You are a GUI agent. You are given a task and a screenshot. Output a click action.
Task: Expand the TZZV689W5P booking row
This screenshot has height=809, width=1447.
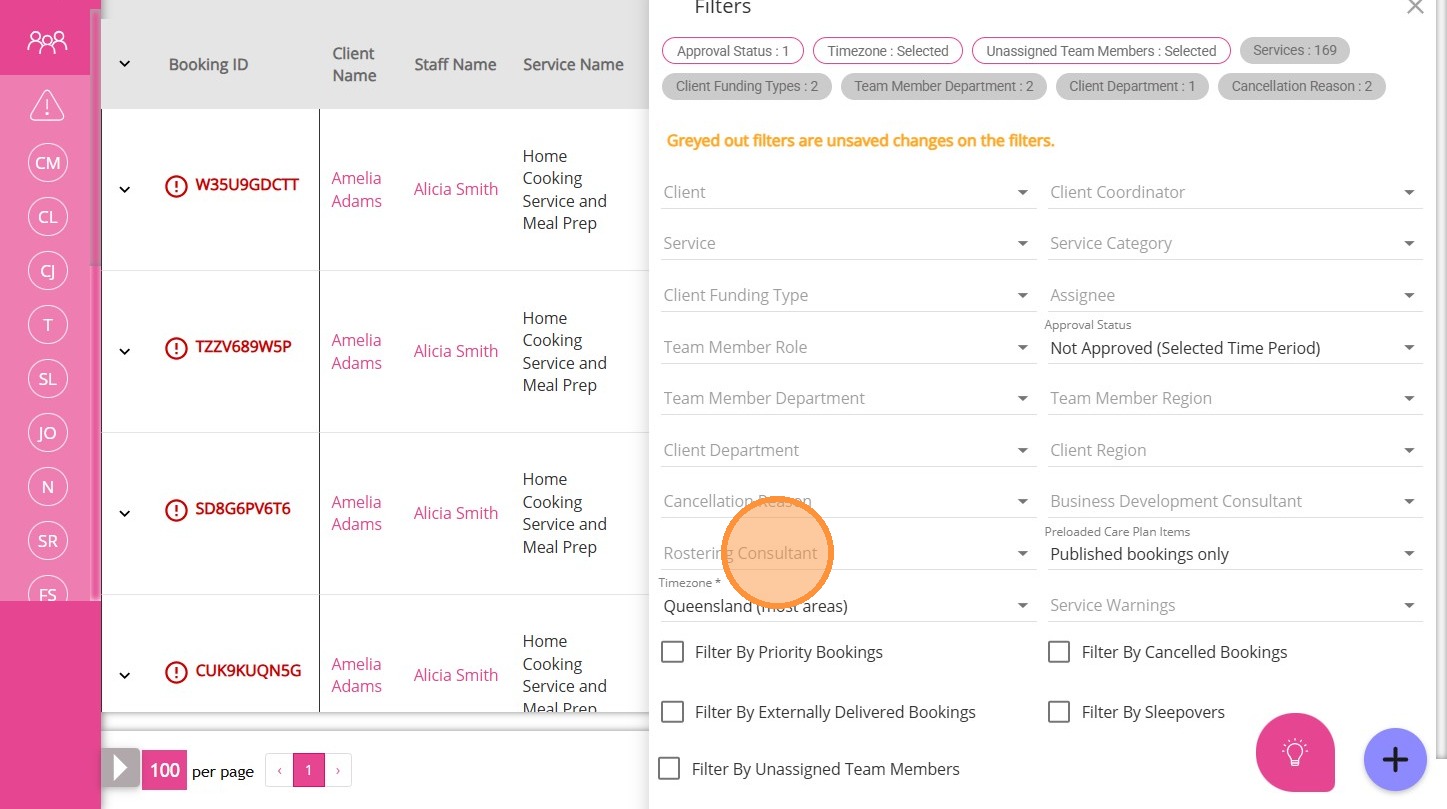pos(125,351)
